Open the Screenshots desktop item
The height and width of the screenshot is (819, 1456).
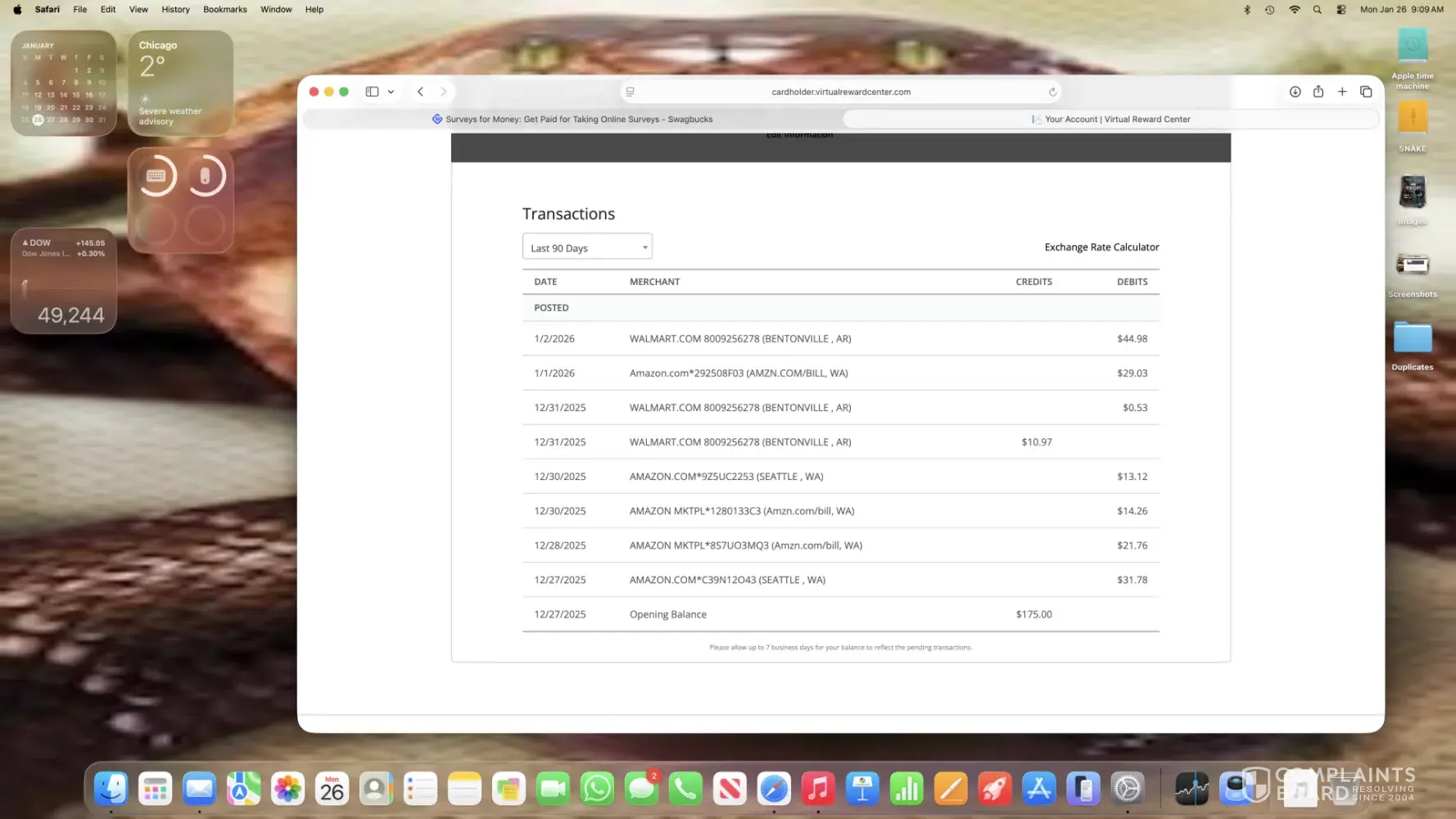(x=1413, y=274)
